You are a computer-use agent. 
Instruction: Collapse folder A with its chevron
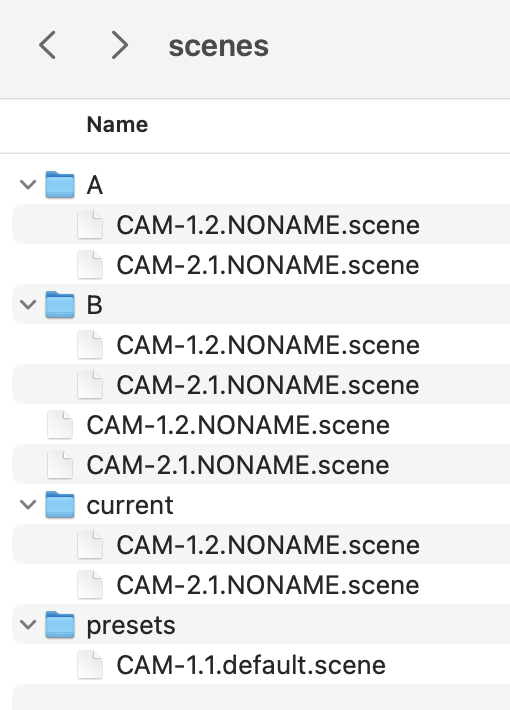click(x=28, y=185)
